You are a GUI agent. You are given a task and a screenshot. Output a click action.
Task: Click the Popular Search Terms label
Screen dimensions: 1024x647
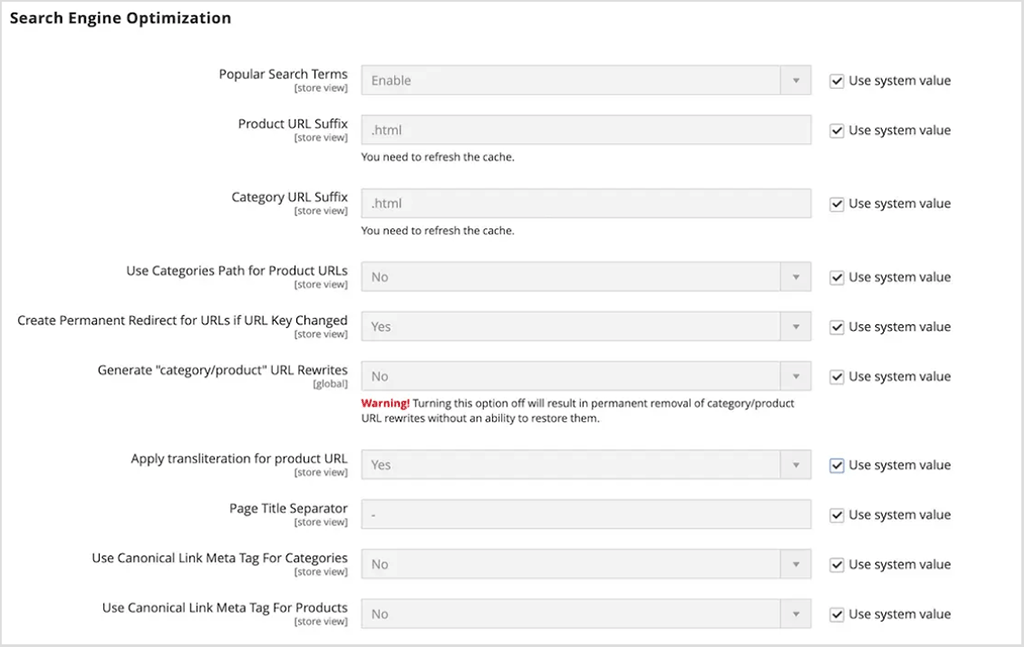[283, 74]
